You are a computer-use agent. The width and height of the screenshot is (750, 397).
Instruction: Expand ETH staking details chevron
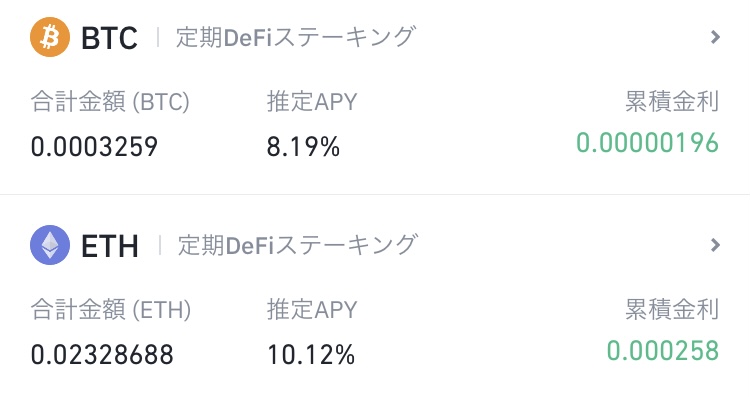click(x=715, y=245)
